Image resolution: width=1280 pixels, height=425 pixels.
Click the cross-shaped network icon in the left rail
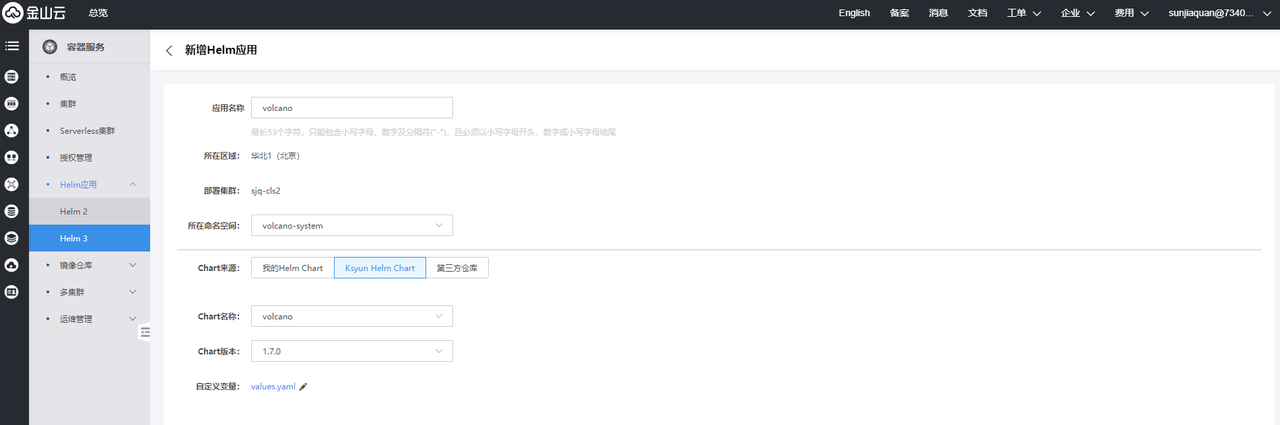click(x=12, y=184)
